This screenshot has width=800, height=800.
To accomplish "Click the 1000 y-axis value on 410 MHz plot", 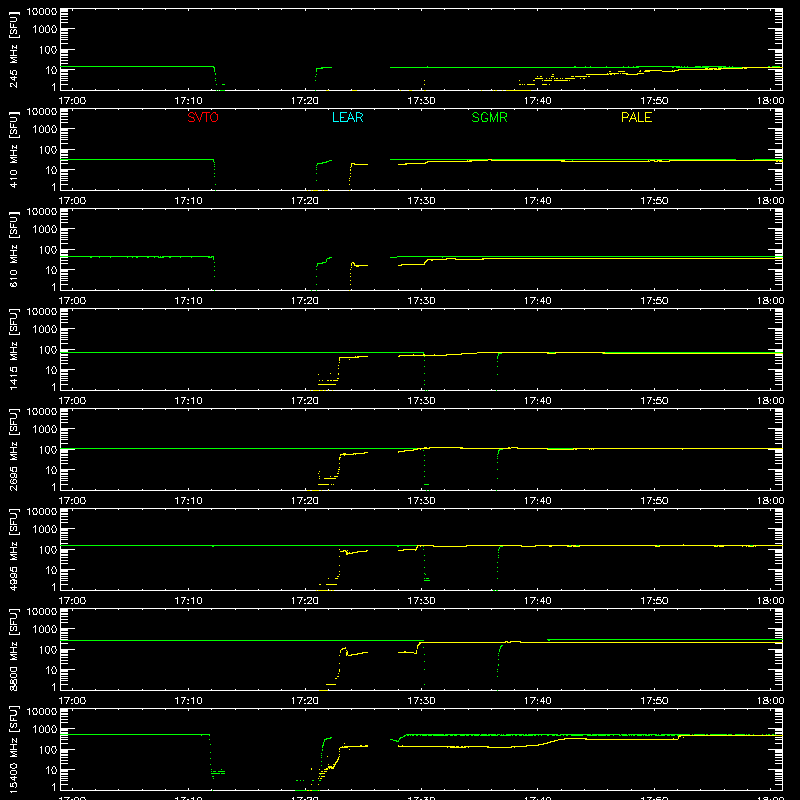I will 44,129.
